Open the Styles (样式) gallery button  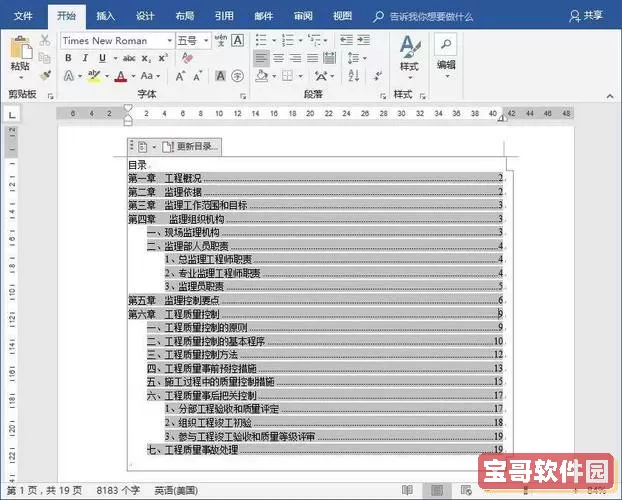[409, 57]
